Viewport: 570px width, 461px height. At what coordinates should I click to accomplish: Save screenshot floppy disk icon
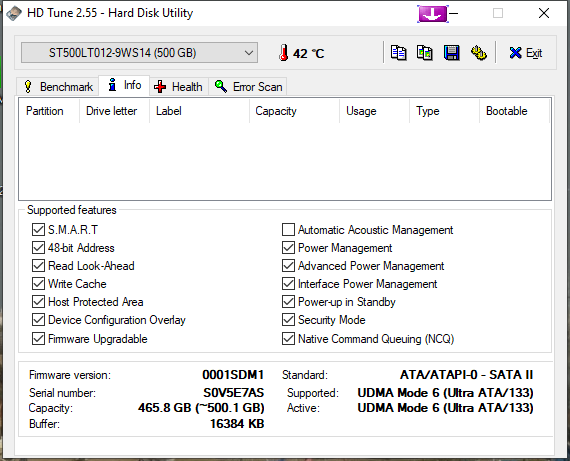point(451,53)
